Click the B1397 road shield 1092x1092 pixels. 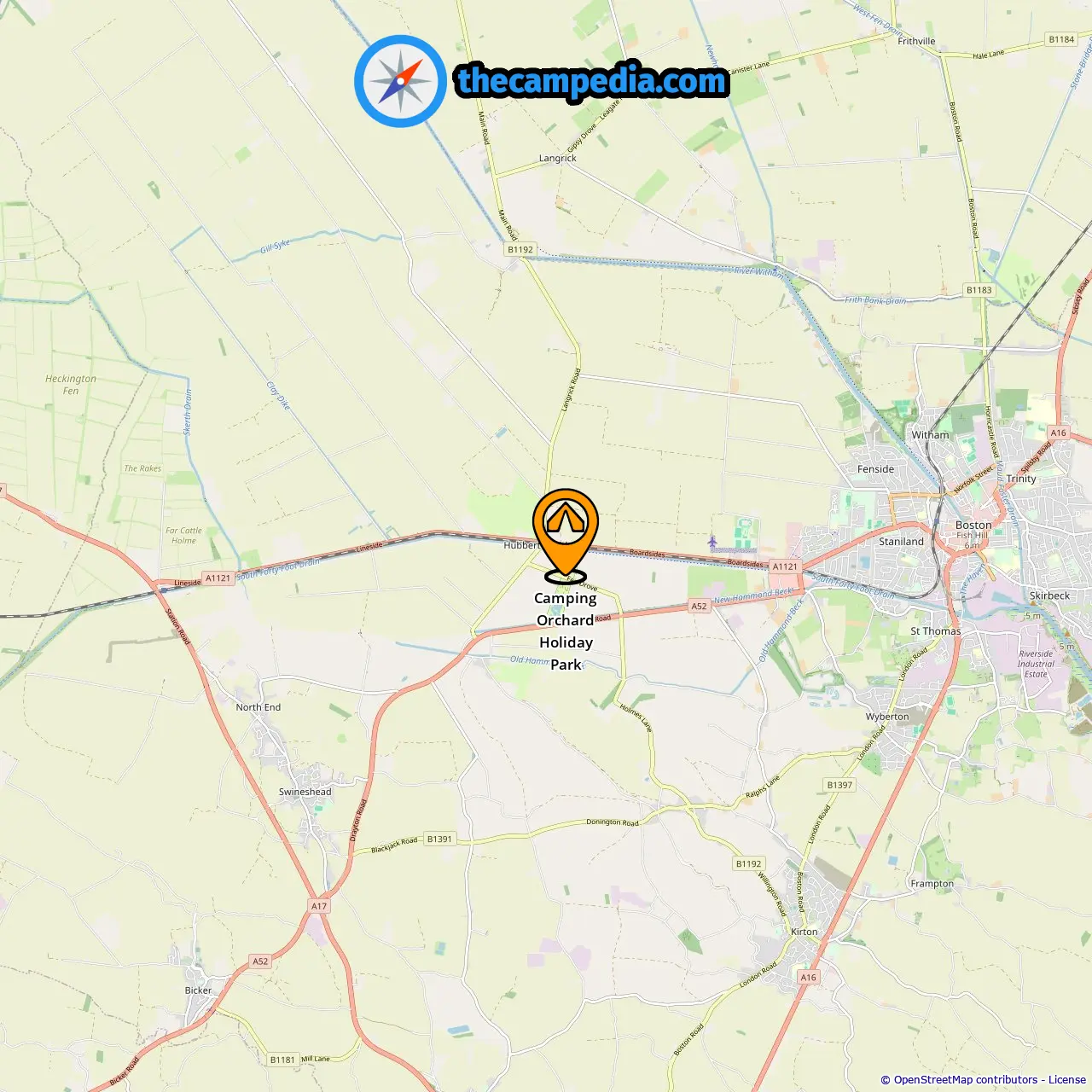coord(839,785)
